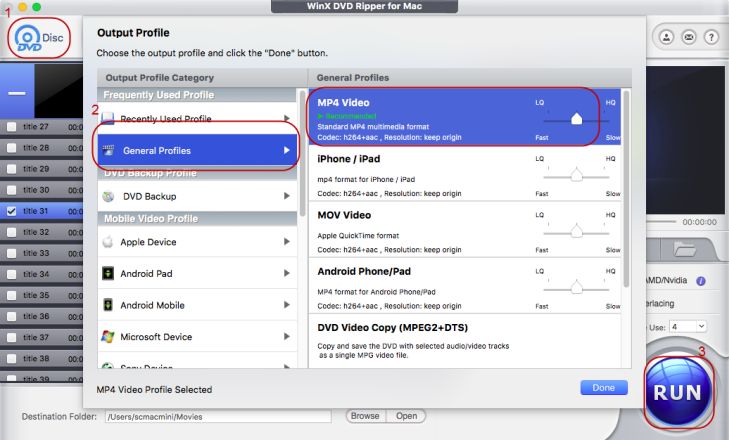Adjust the MOV Video quality slider

click(576, 231)
